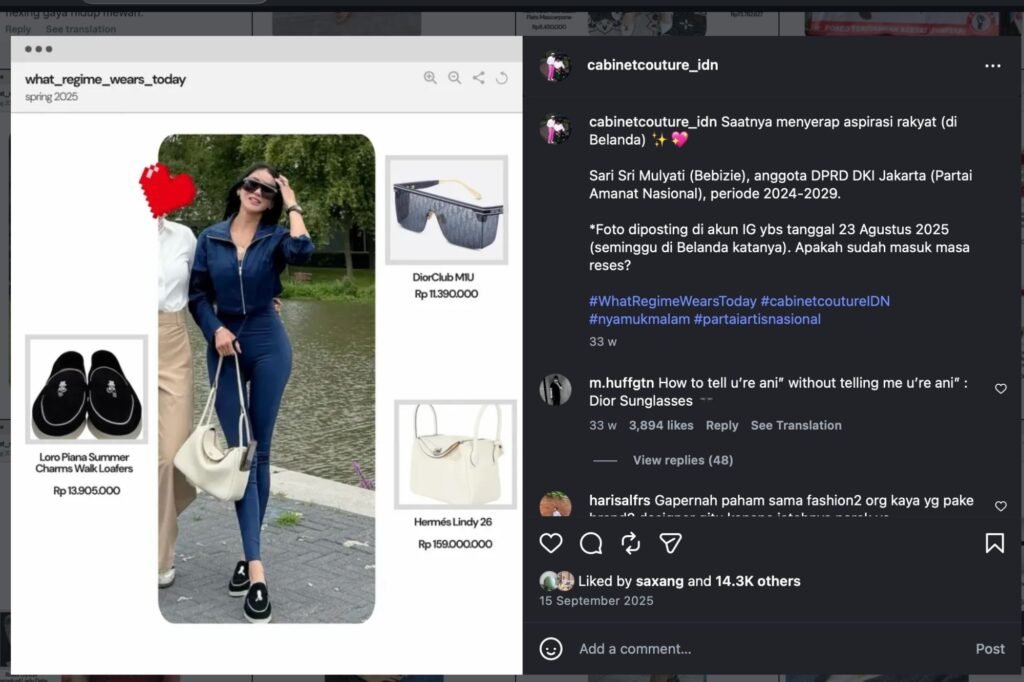Open harisalfrs username link
1024x682 pixels.
[x=619, y=500]
